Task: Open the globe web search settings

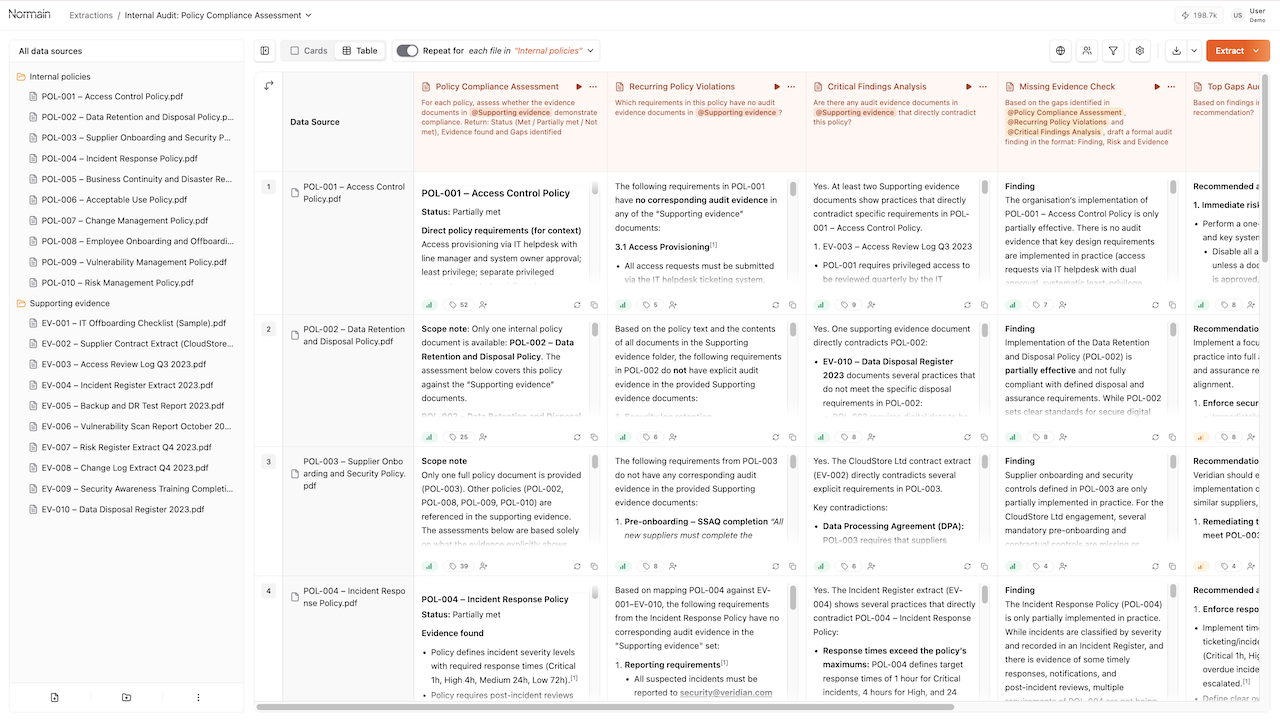Action: tap(1061, 50)
